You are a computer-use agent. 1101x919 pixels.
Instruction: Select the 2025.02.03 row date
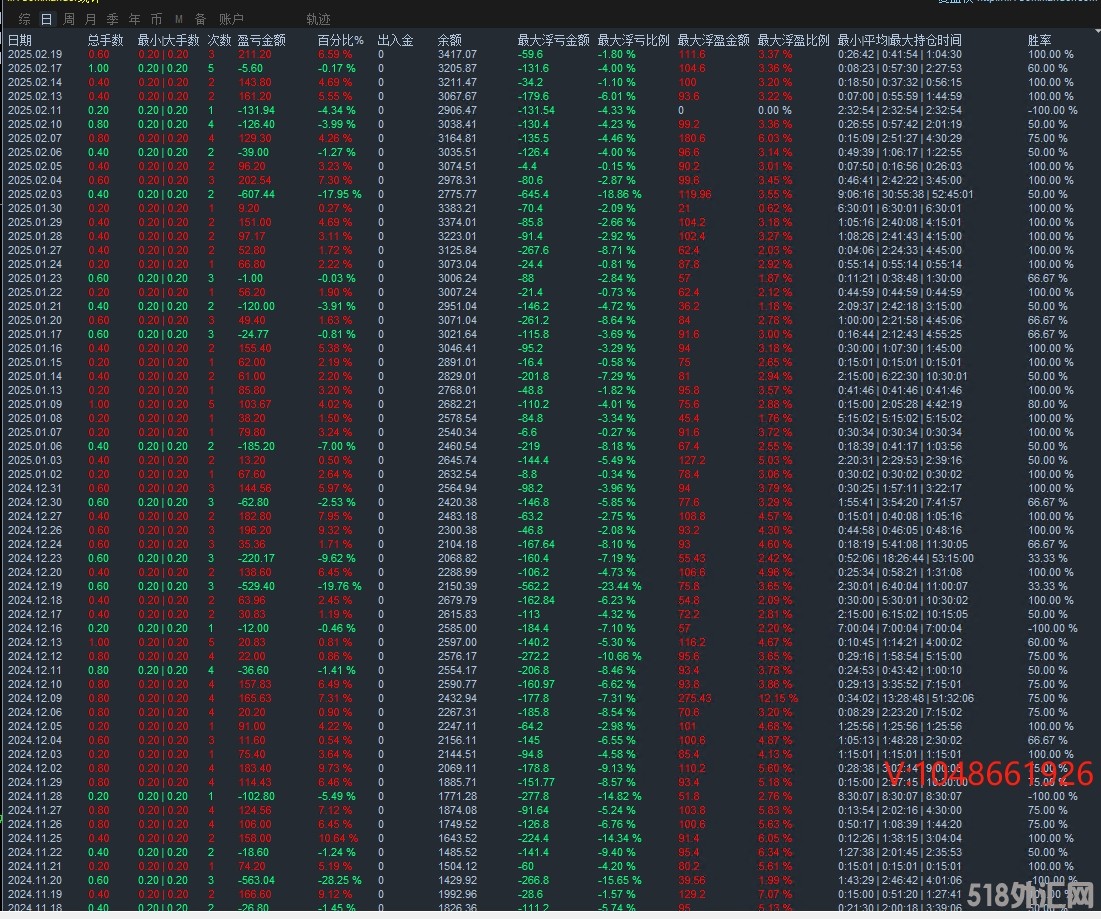tap(34, 194)
